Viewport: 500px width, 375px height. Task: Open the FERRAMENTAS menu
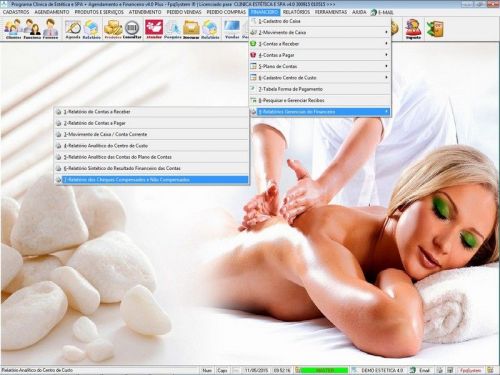tap(331, 12)
